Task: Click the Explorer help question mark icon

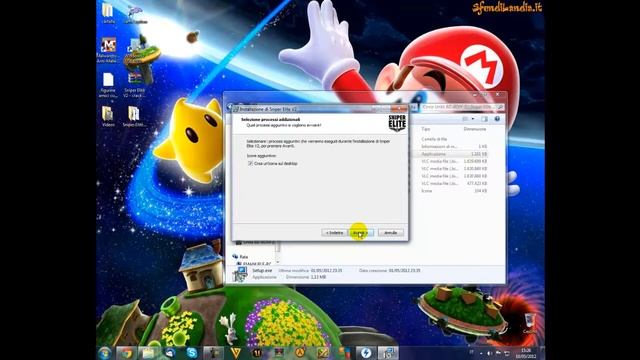Action: pyautogui.click(x=497, y=119)
